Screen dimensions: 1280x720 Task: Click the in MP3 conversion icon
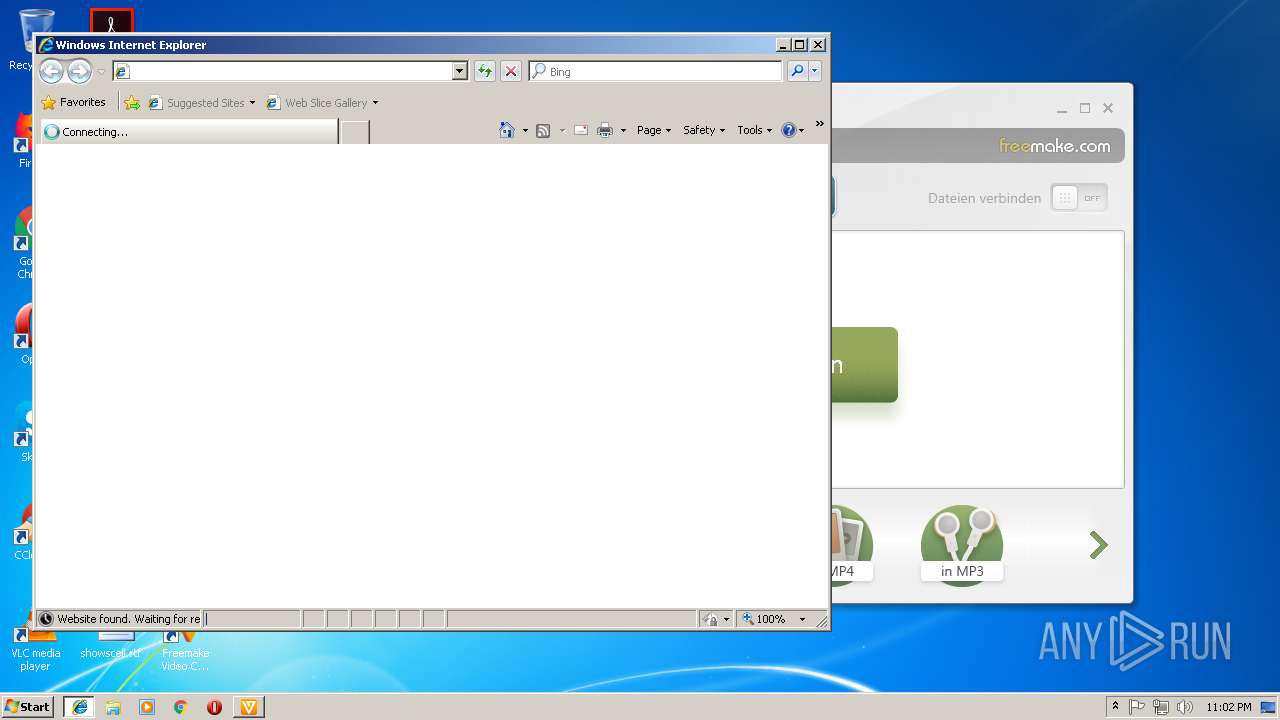(962, 545)
